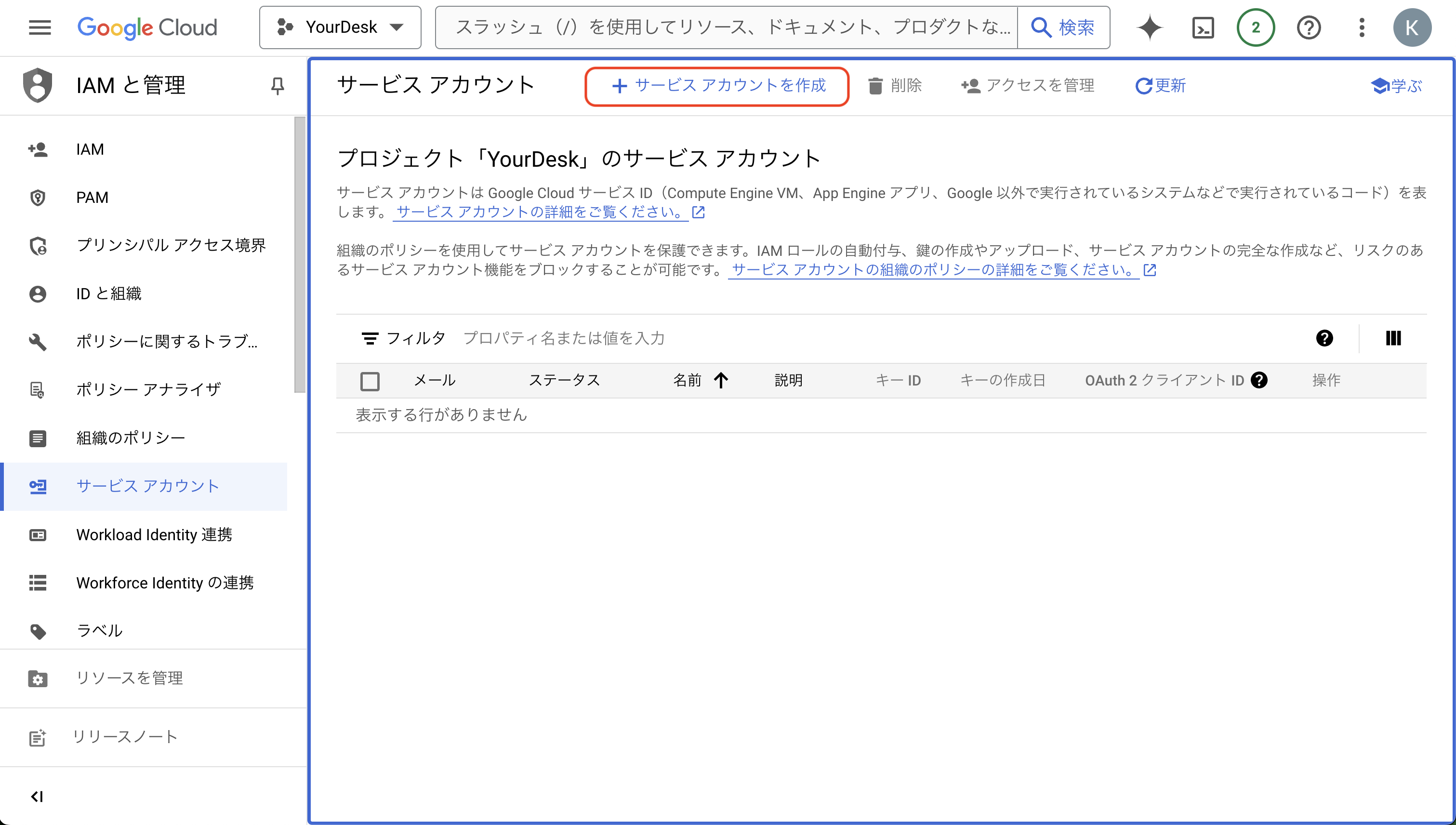The height and width of the screenshot is (825, 1456).
Task: Click the 削除 delete button
Action: [895, 86]
